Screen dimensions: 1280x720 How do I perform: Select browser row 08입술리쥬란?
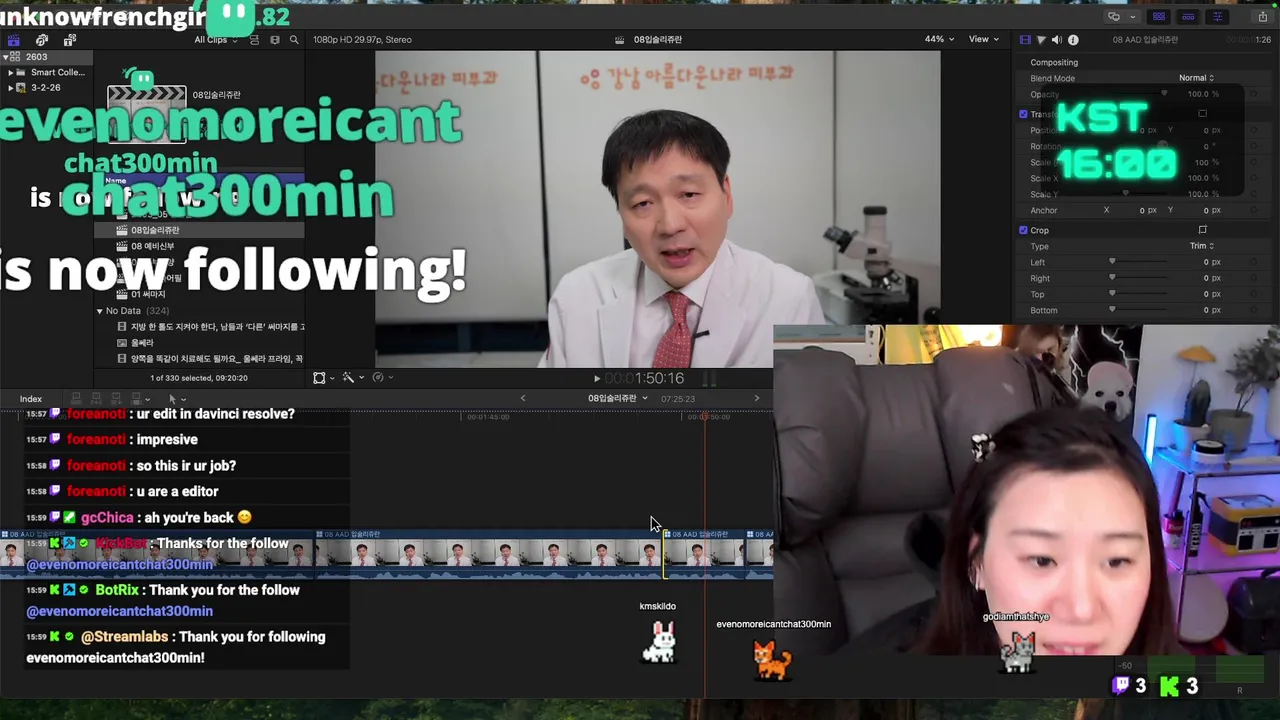coord(199,230)
